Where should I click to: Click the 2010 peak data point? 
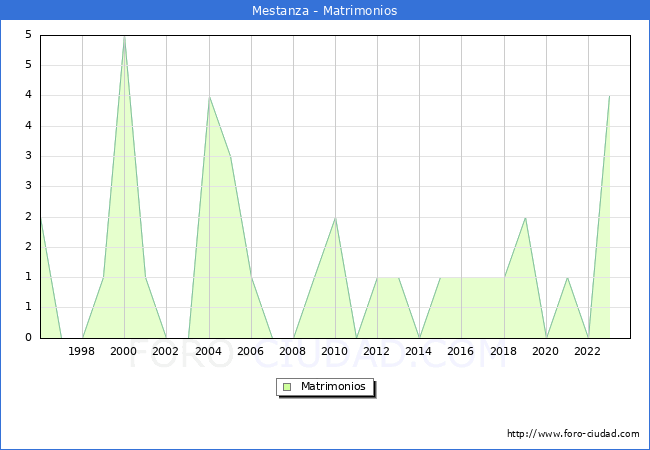(x=335, y=218)
